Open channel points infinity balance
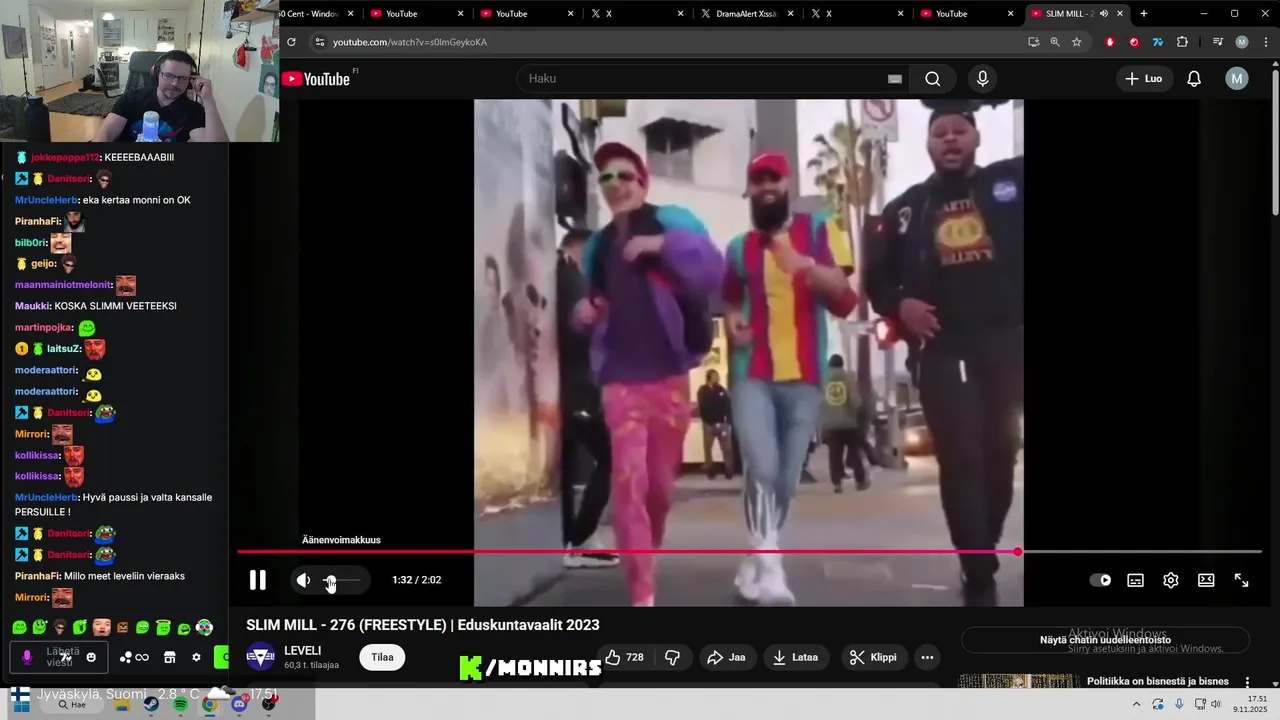 (x=134, y=657)
